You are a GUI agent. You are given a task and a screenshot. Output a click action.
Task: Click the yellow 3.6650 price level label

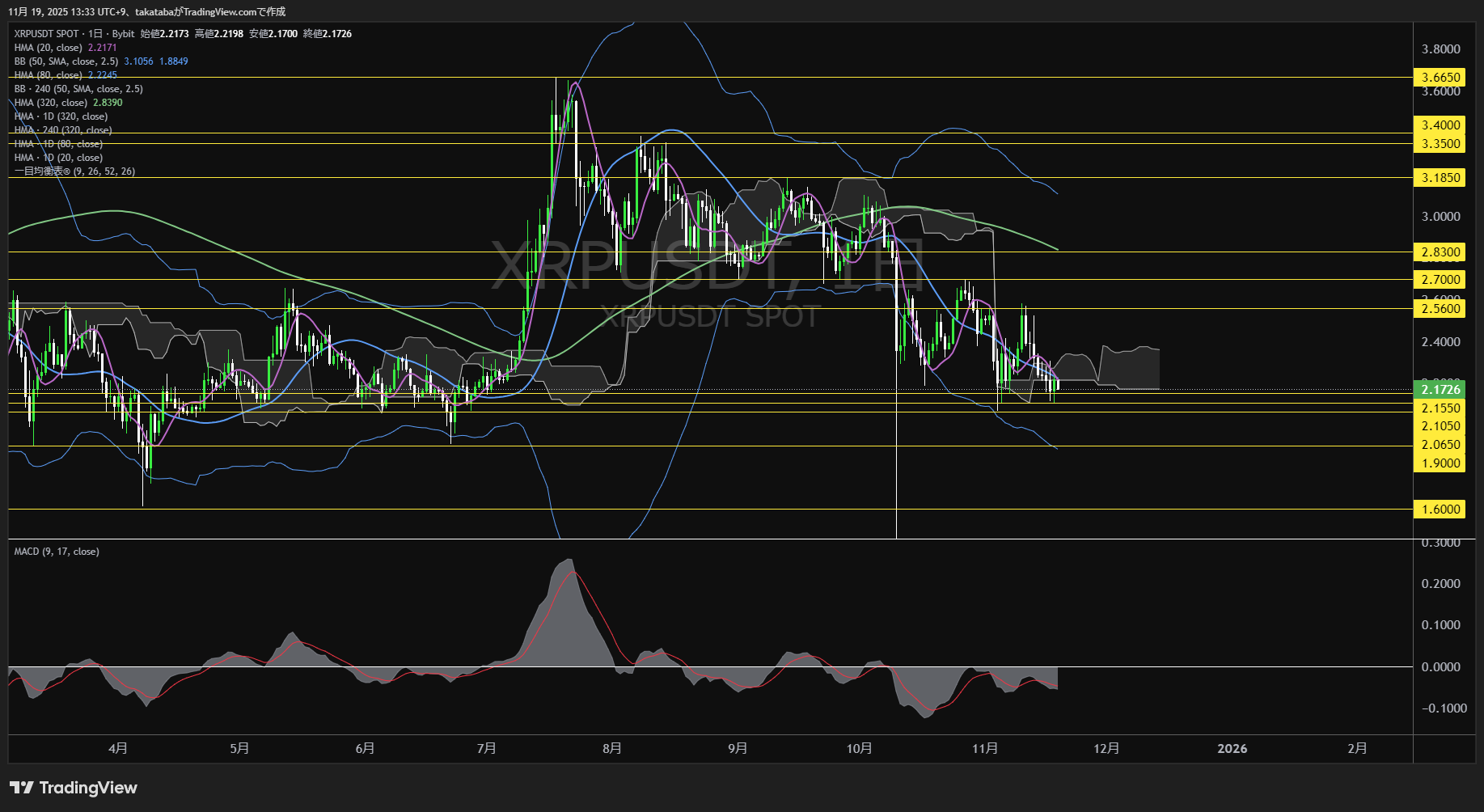1440,77
